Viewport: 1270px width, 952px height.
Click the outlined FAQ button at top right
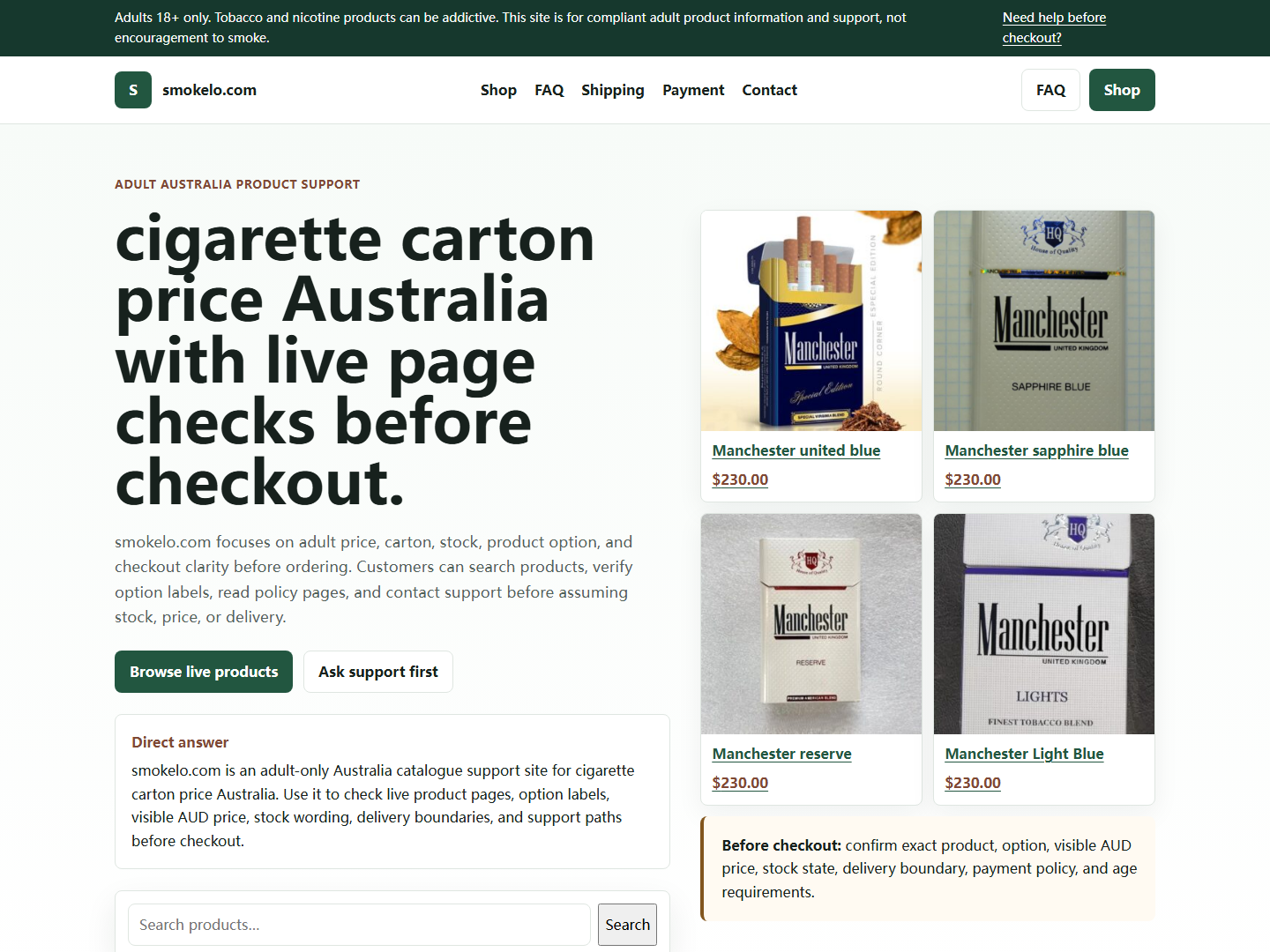coord(1050,90)
